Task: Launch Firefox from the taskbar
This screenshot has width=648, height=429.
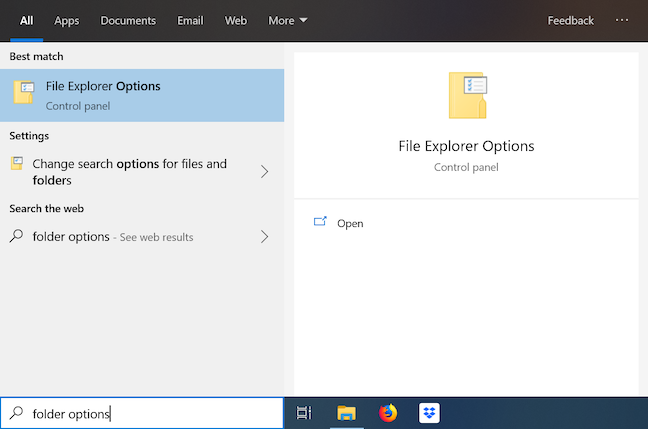Action: 388,413
